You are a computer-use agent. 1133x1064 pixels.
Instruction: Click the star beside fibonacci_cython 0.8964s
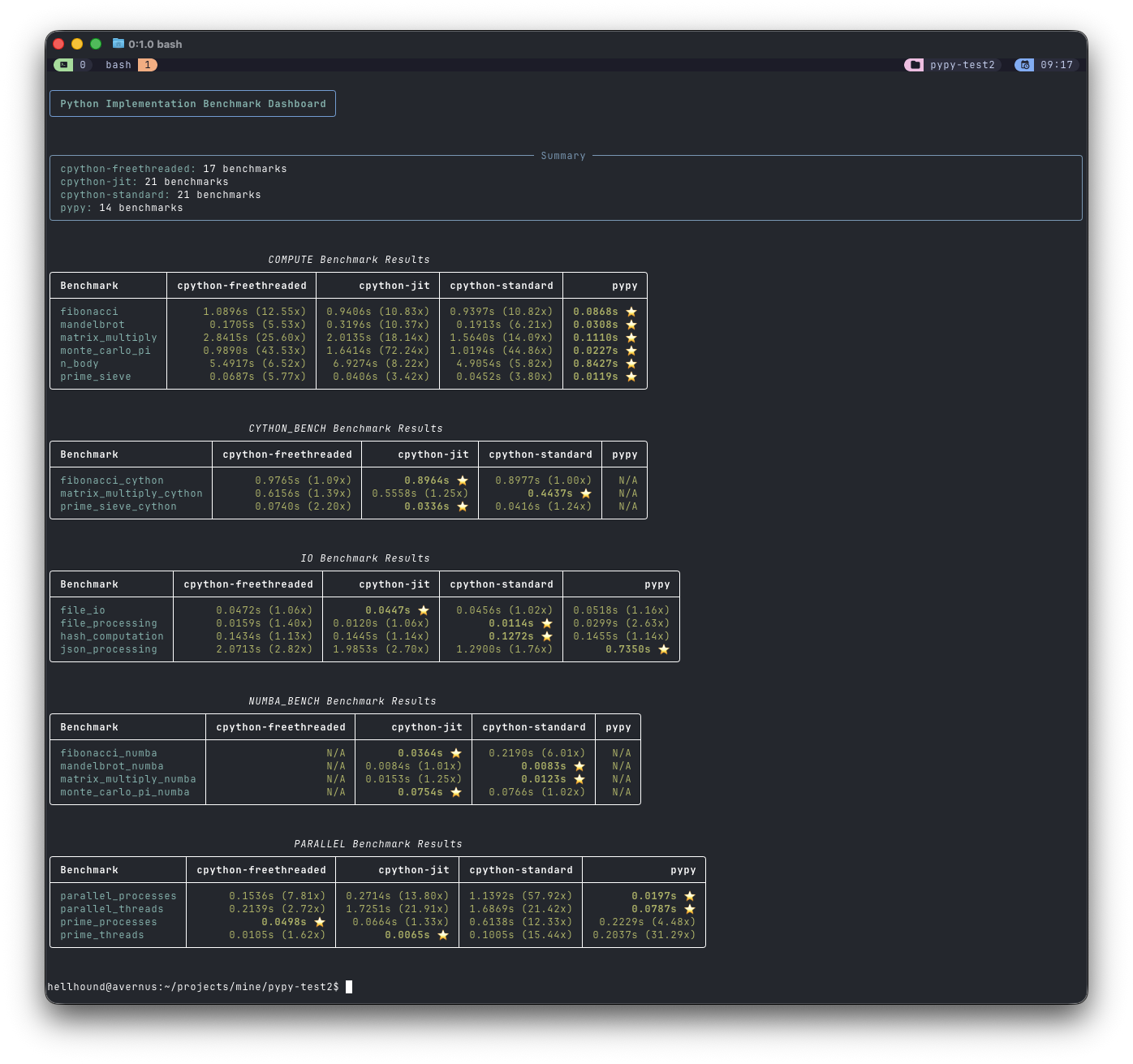463,480
